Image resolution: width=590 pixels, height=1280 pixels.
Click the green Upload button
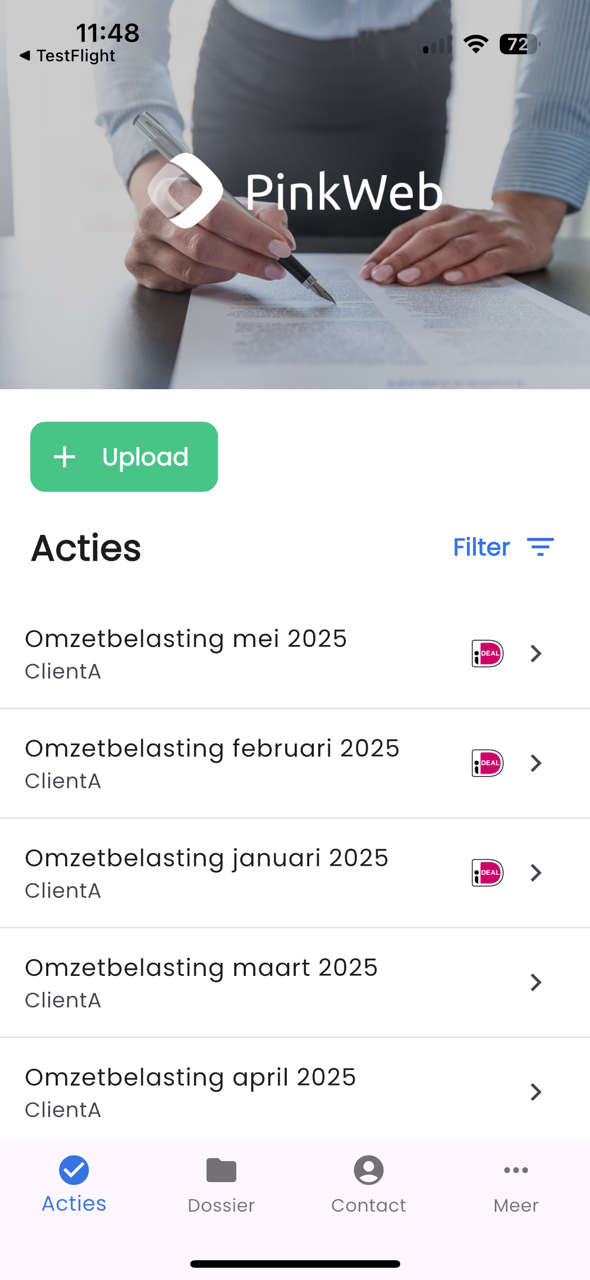pyautogui.click(x=124, y=457)
